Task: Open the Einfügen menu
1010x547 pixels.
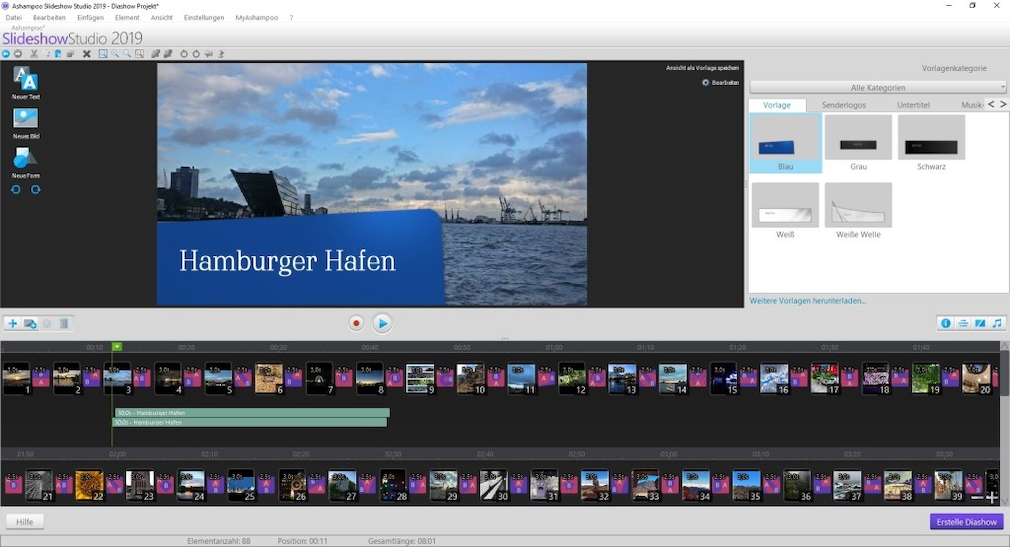Action: [x=90, y=17]
